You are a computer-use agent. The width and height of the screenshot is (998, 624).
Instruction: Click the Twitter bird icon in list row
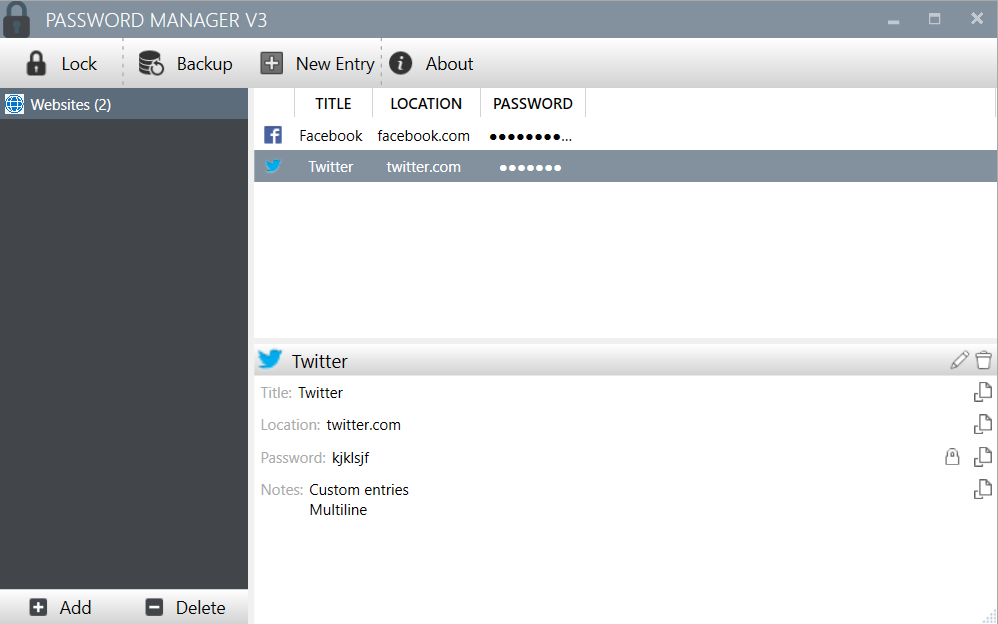[273, 166]
